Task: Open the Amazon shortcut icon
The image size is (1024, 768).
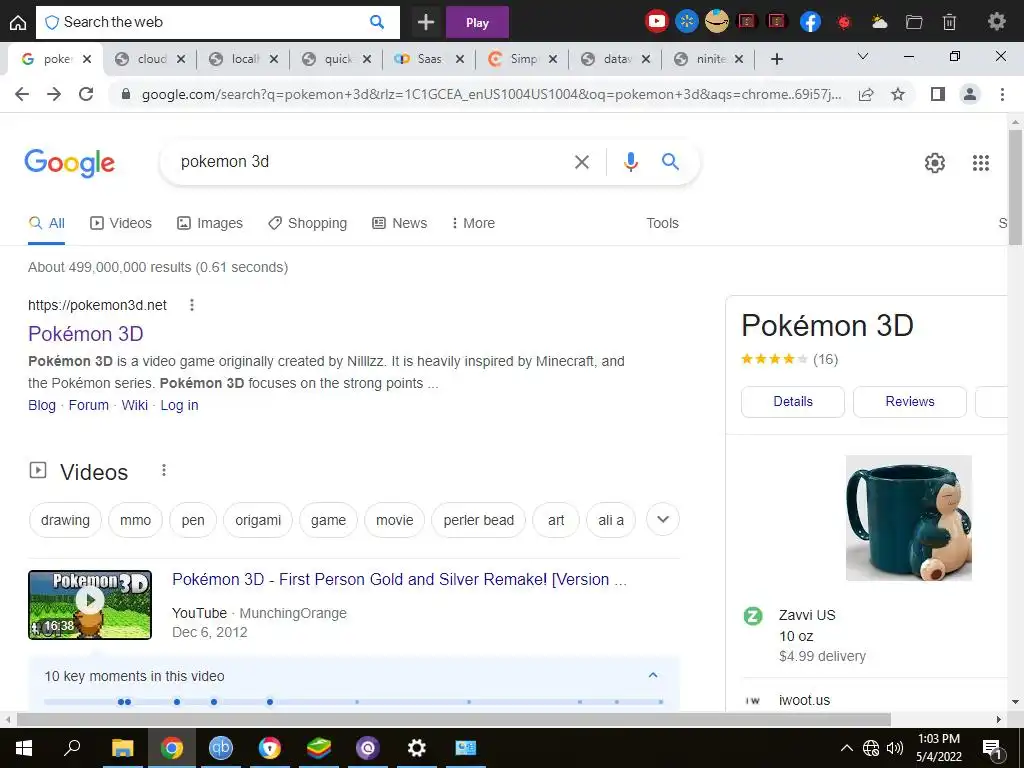Action: point(716,22)
